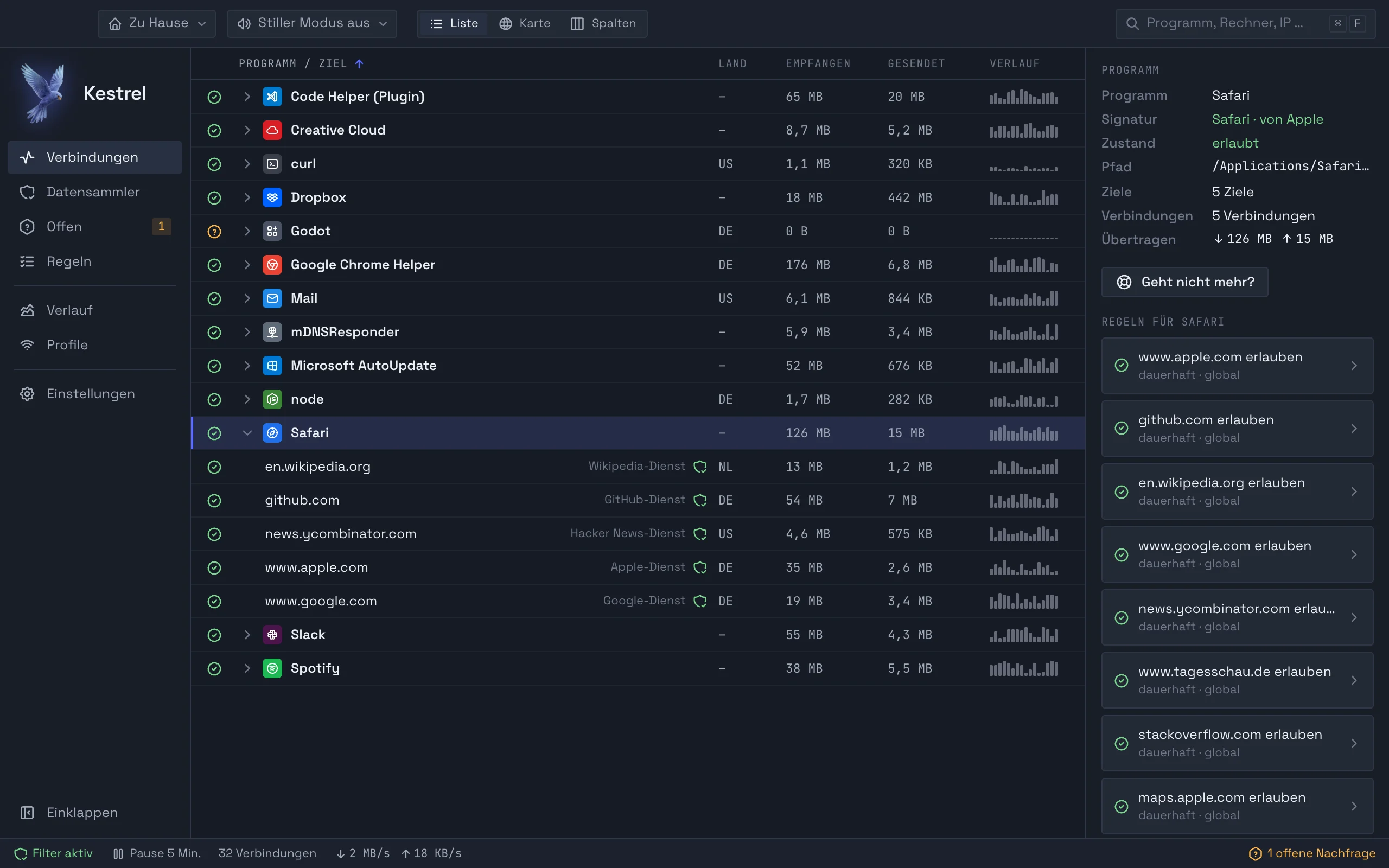Viewport: 1389px width, 868px height.
Task: Click the Spotify app icon
Action: click(x=272, y=668)
